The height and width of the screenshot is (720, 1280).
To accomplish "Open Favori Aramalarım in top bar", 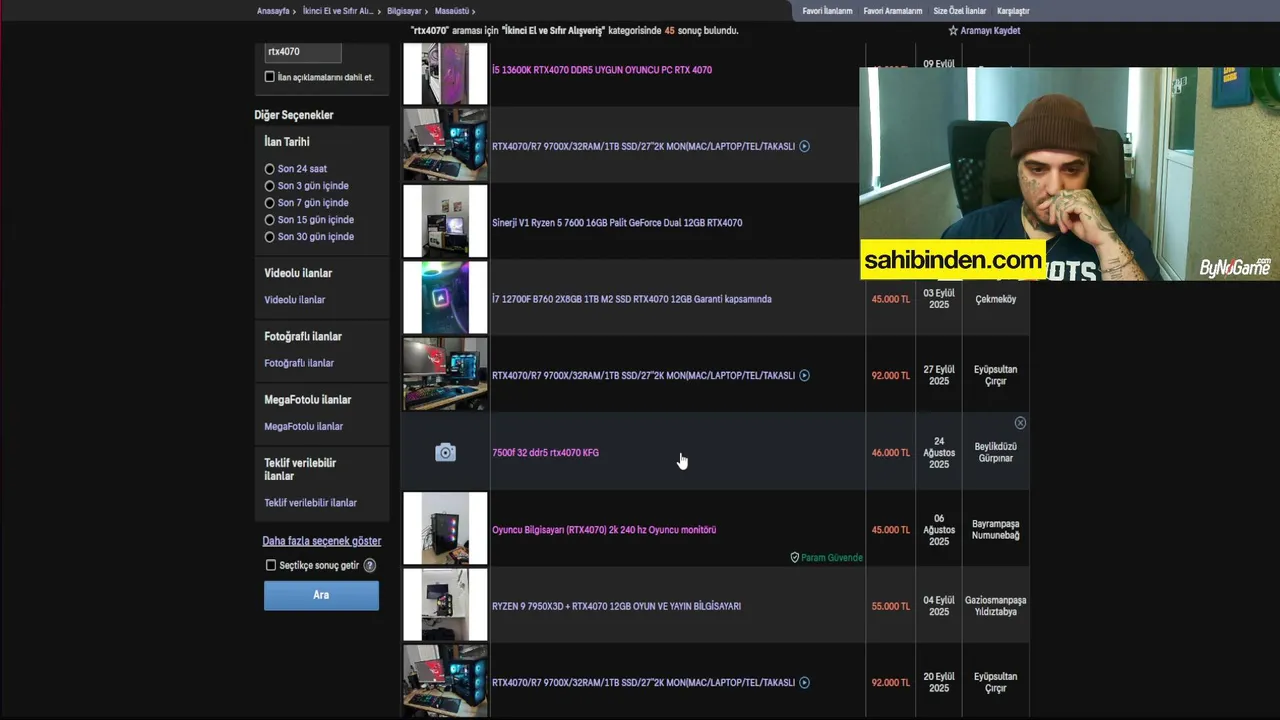I will pos(893,11).
